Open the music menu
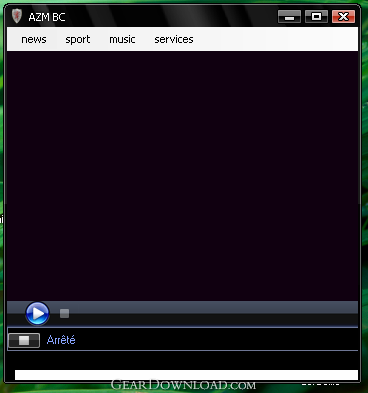Image resolution: width=368 pixels, height=393 pixels. click(122, 39)
